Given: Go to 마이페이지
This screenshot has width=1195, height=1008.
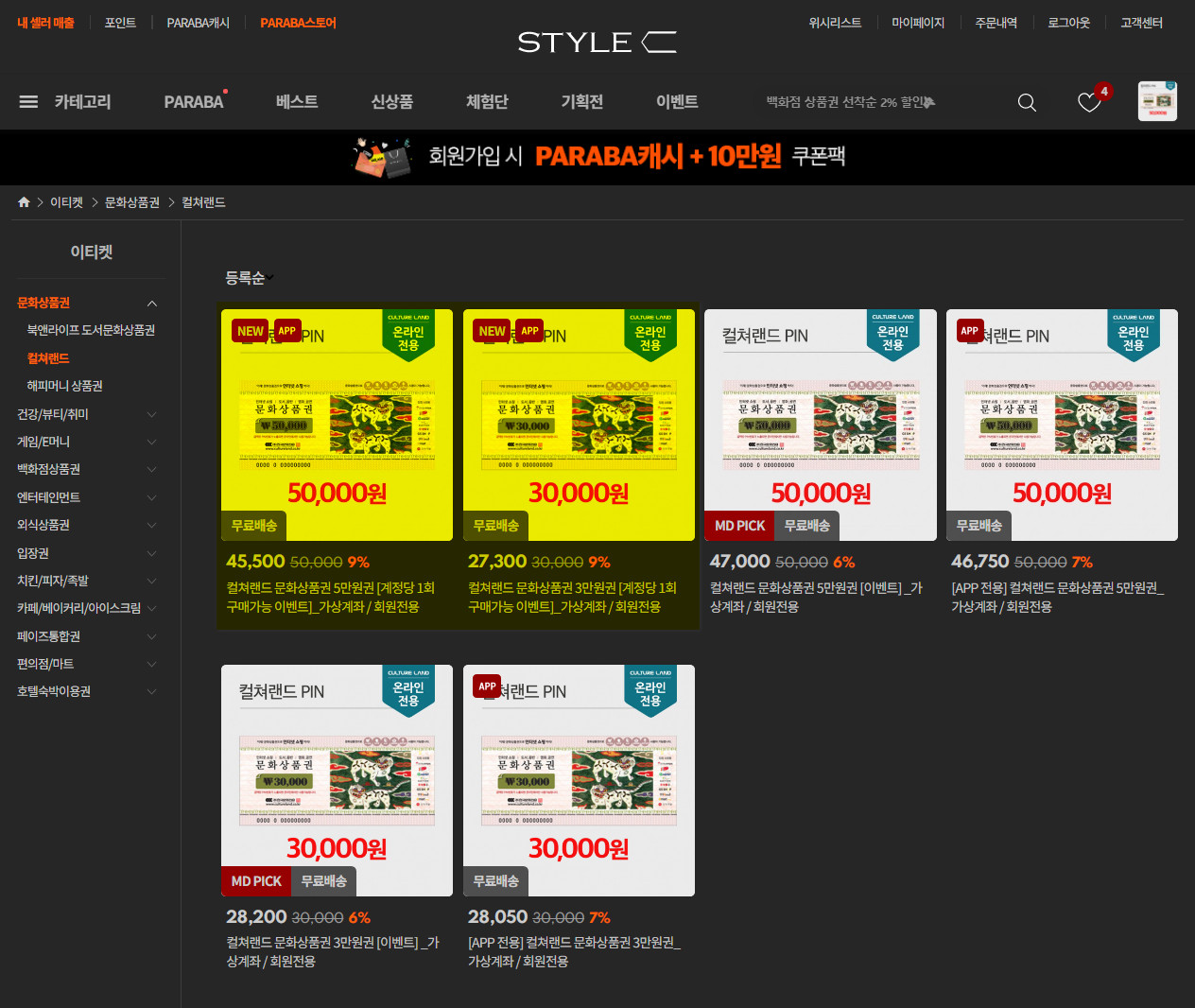Looking at the screenshot, I should [918, 23].
